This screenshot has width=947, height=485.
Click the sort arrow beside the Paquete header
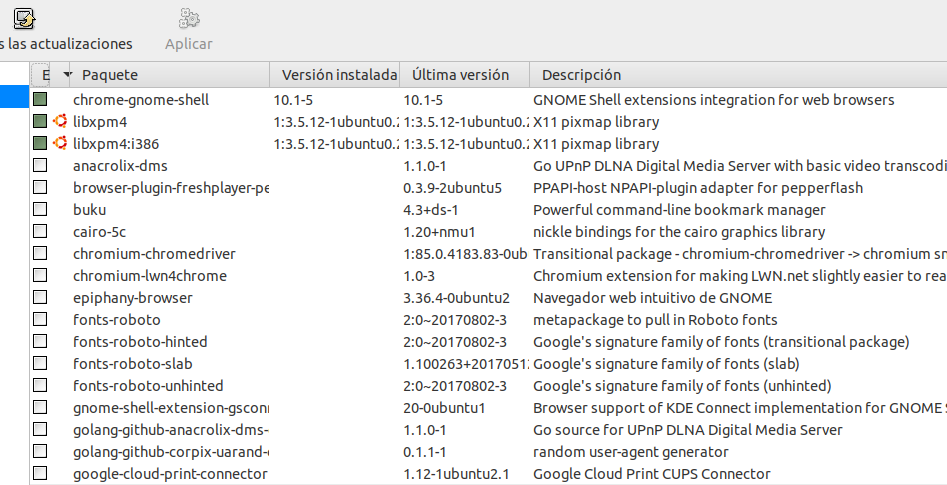pyautogui.click(x=68, y=75)
